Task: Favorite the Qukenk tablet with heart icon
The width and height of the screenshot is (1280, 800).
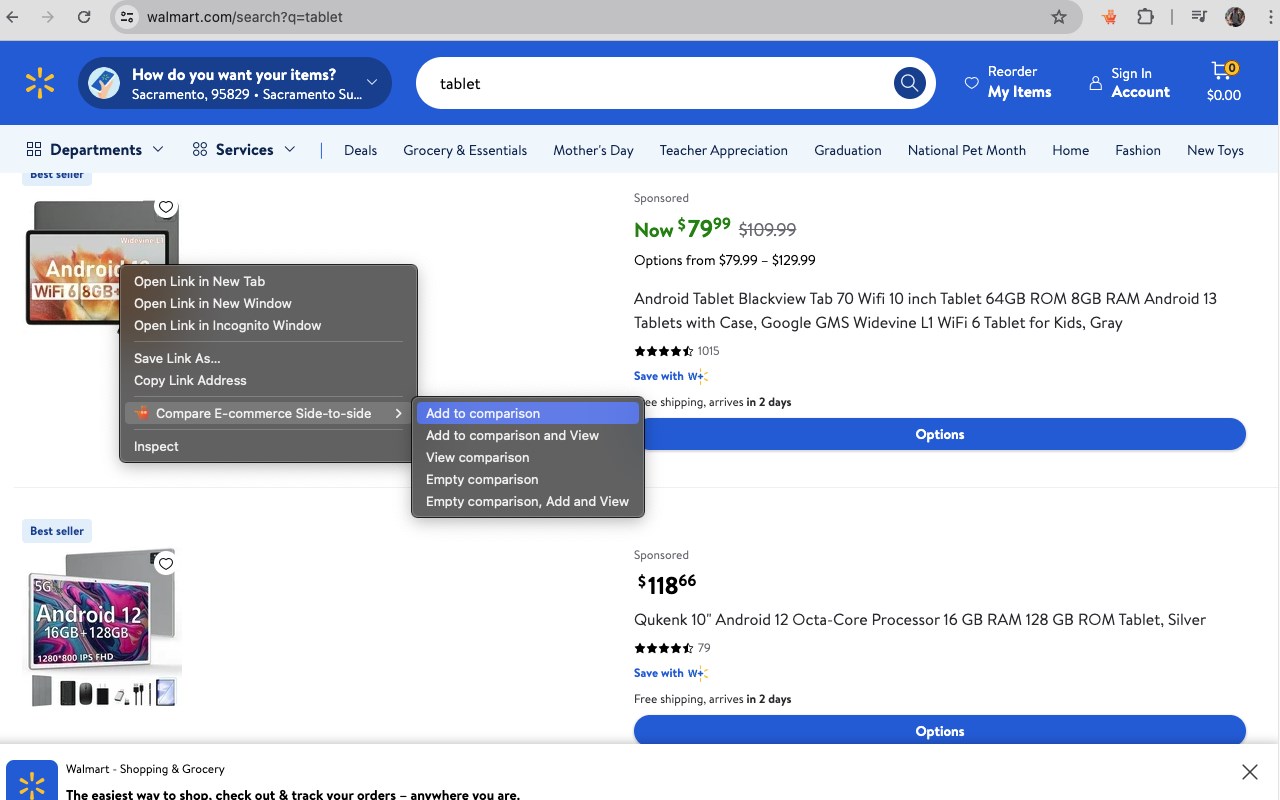Action: point(166,564)
